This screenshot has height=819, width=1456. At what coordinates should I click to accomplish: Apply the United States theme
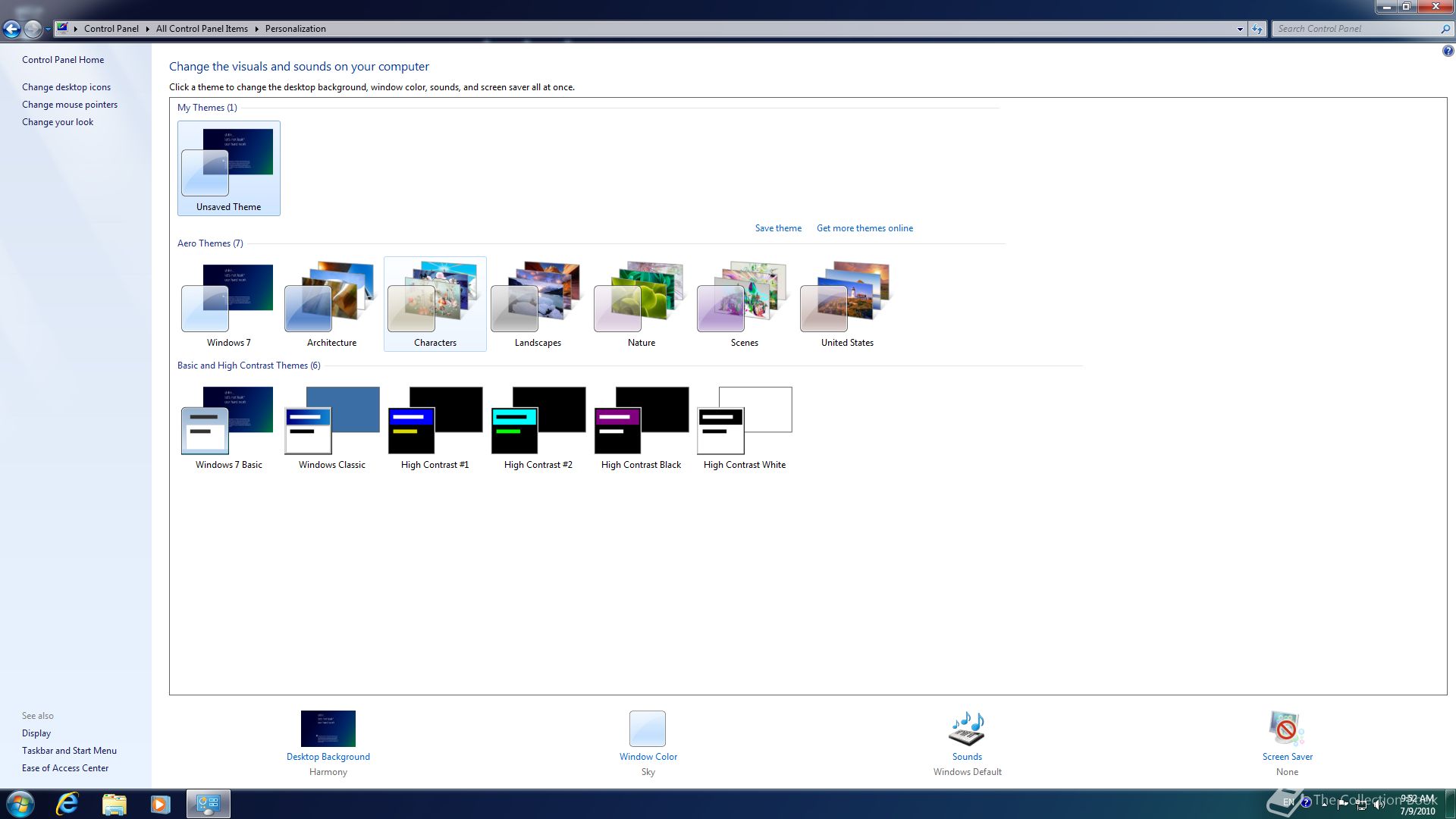847,304
